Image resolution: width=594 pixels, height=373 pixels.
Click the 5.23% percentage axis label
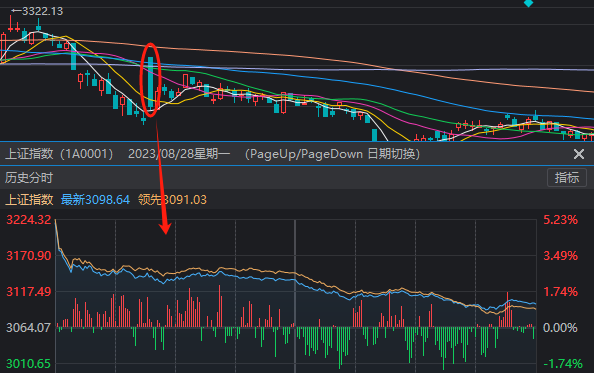[x=561, y=220]
